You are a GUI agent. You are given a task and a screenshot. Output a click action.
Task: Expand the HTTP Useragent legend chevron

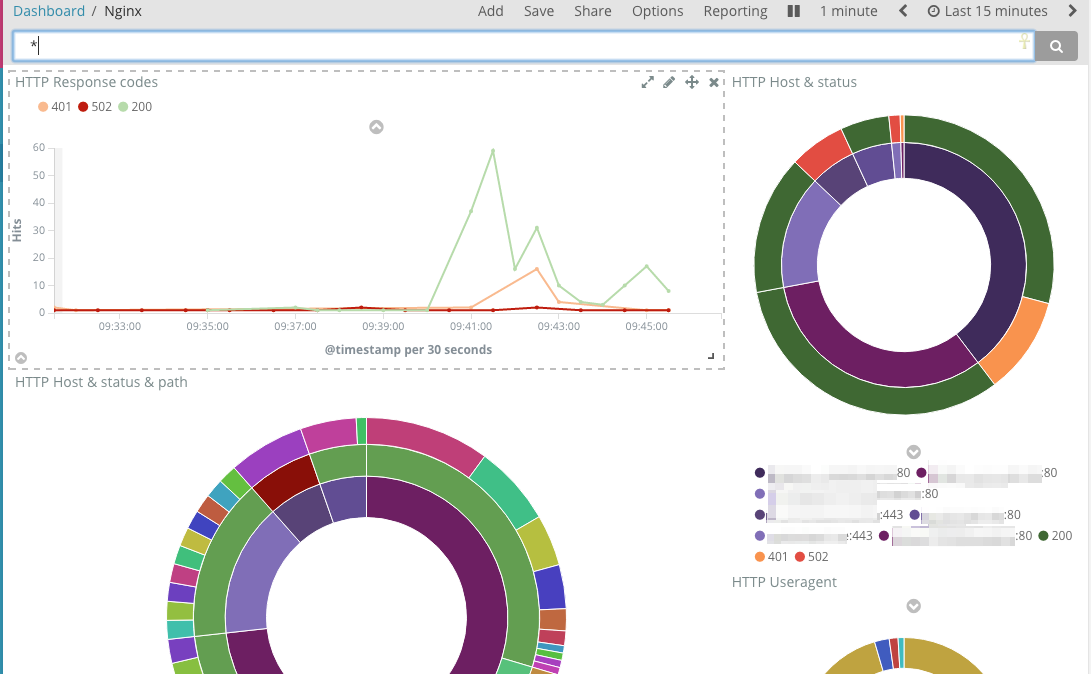914,607
